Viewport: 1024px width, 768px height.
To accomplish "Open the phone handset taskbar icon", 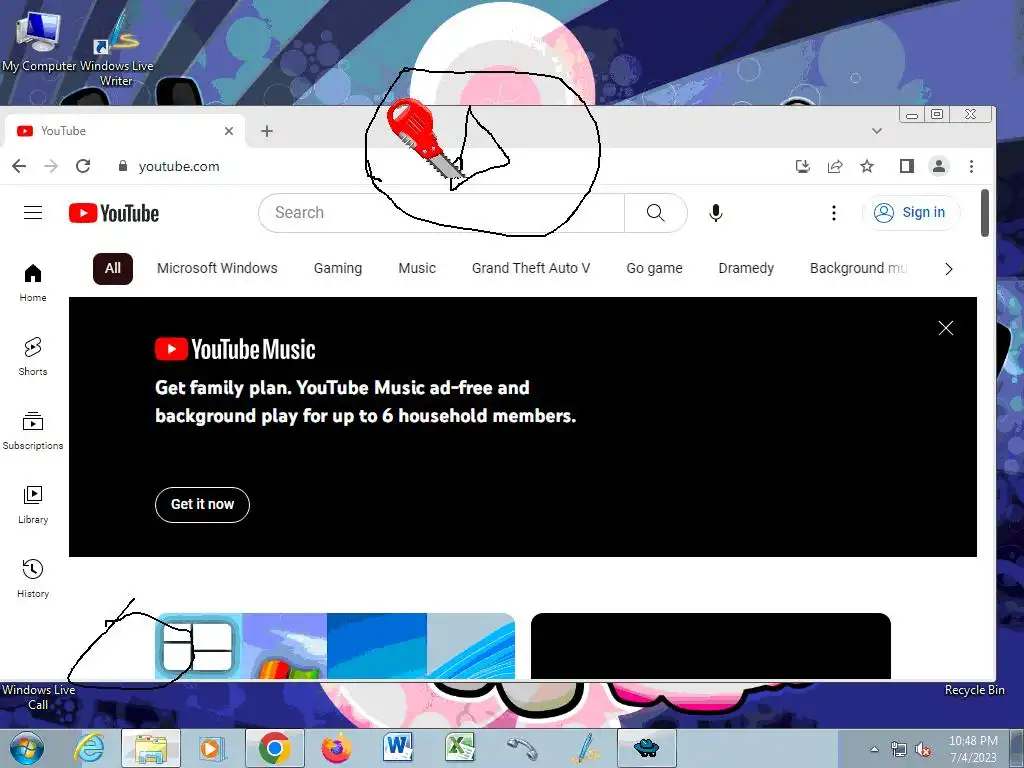I will 522,748.
